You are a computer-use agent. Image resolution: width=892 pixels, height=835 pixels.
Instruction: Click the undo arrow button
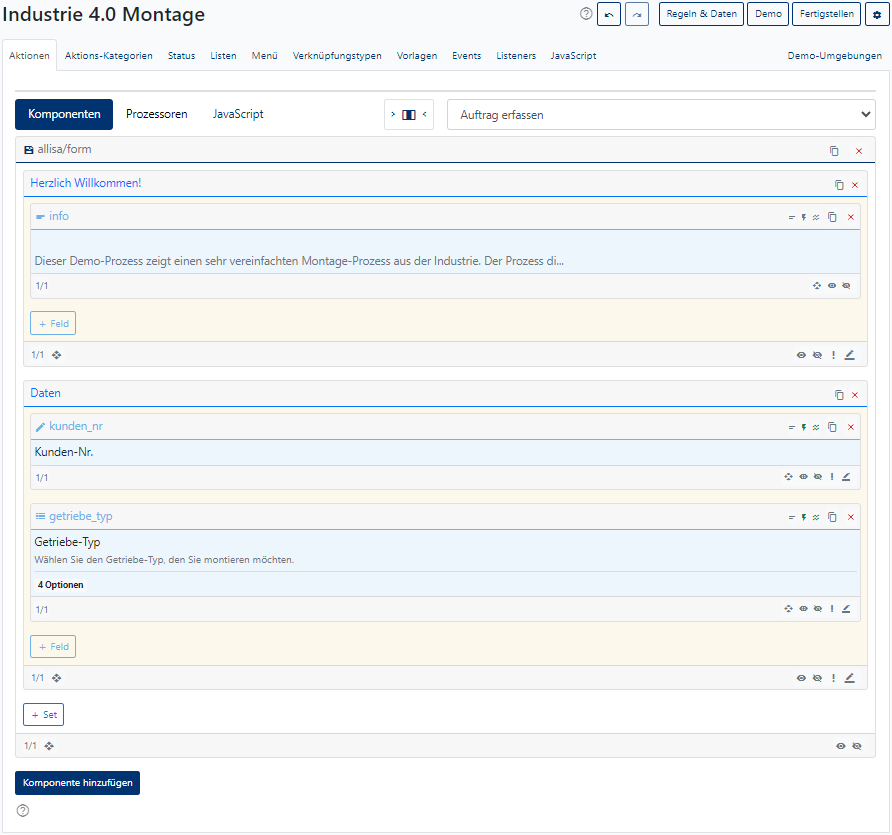point(609,14)
